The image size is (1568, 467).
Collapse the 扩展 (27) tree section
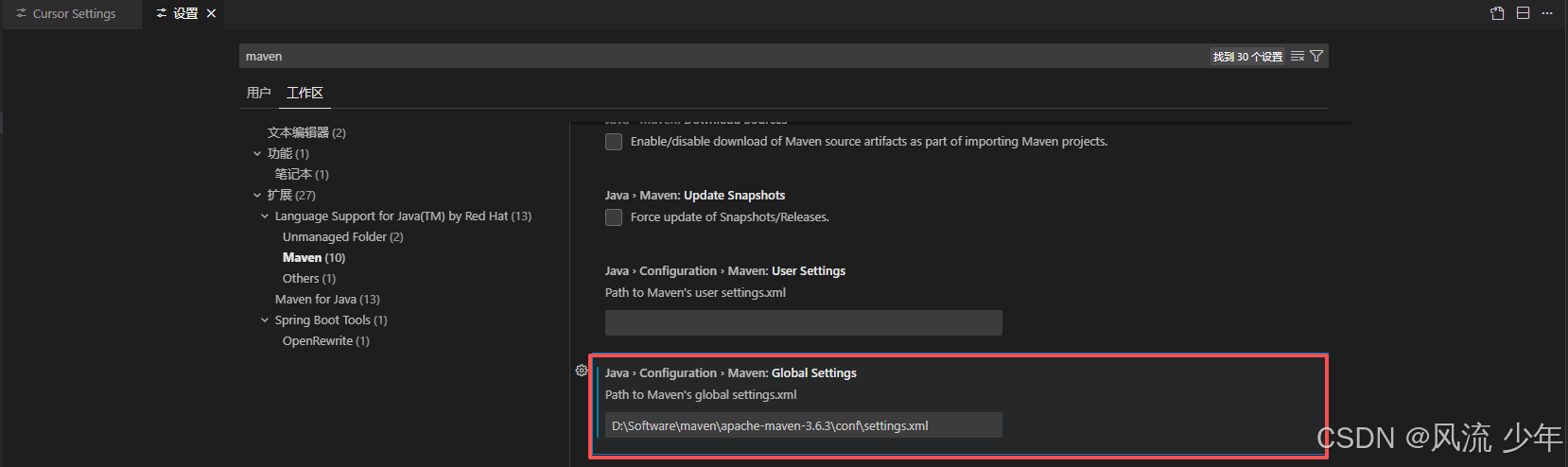pos(257,195)
